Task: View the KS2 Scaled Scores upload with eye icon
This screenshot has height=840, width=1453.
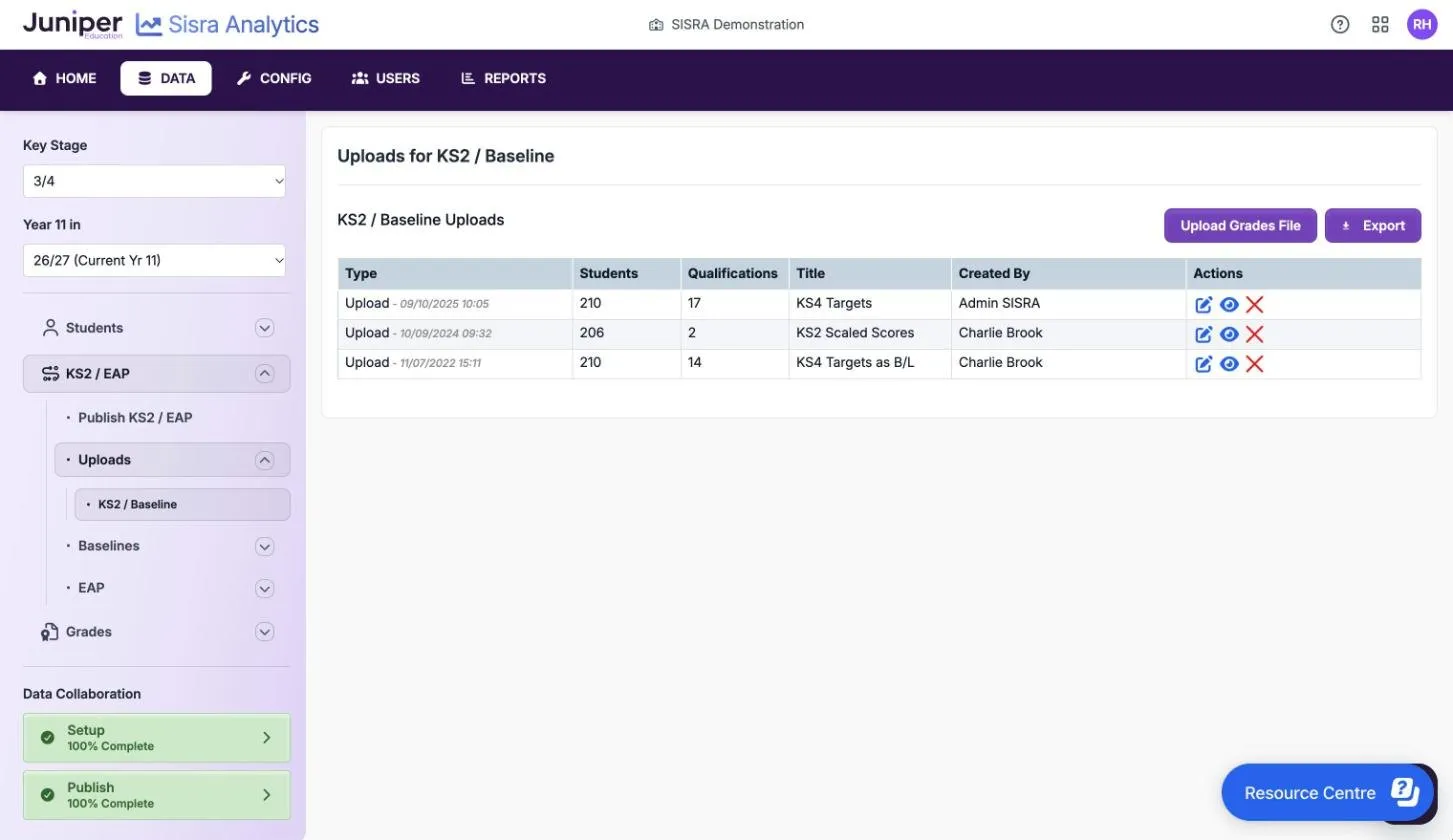Action: 1229,334
